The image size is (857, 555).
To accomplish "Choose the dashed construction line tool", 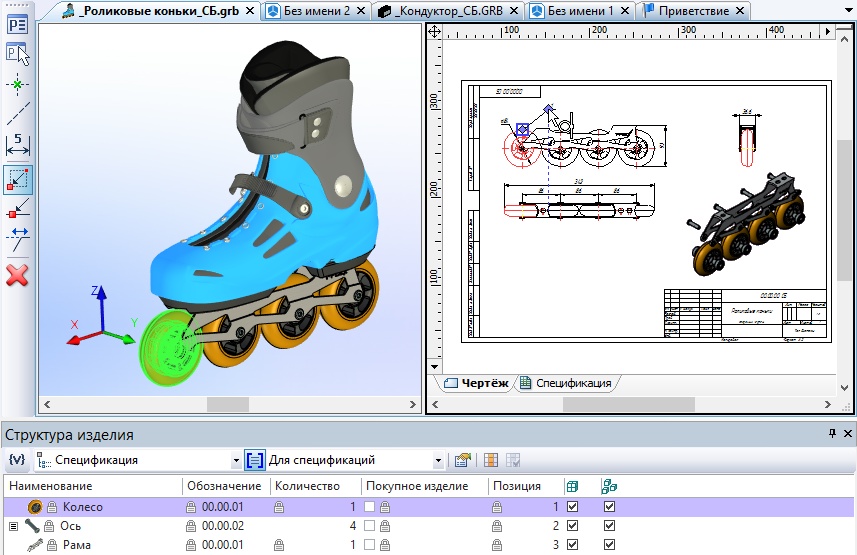I will click(x=18, y=116).
